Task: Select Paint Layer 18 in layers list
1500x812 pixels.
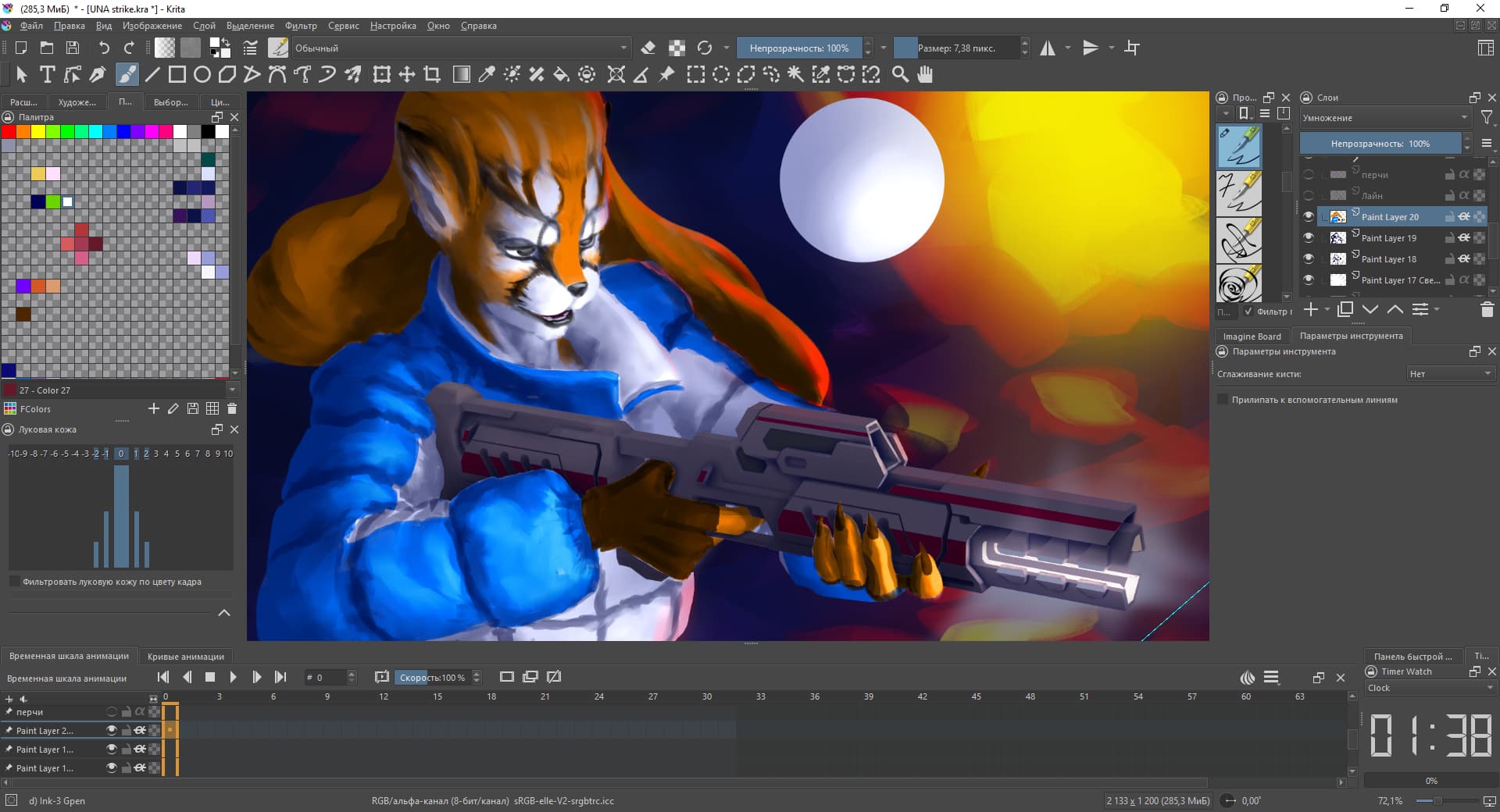Action: coord(1388,259)
